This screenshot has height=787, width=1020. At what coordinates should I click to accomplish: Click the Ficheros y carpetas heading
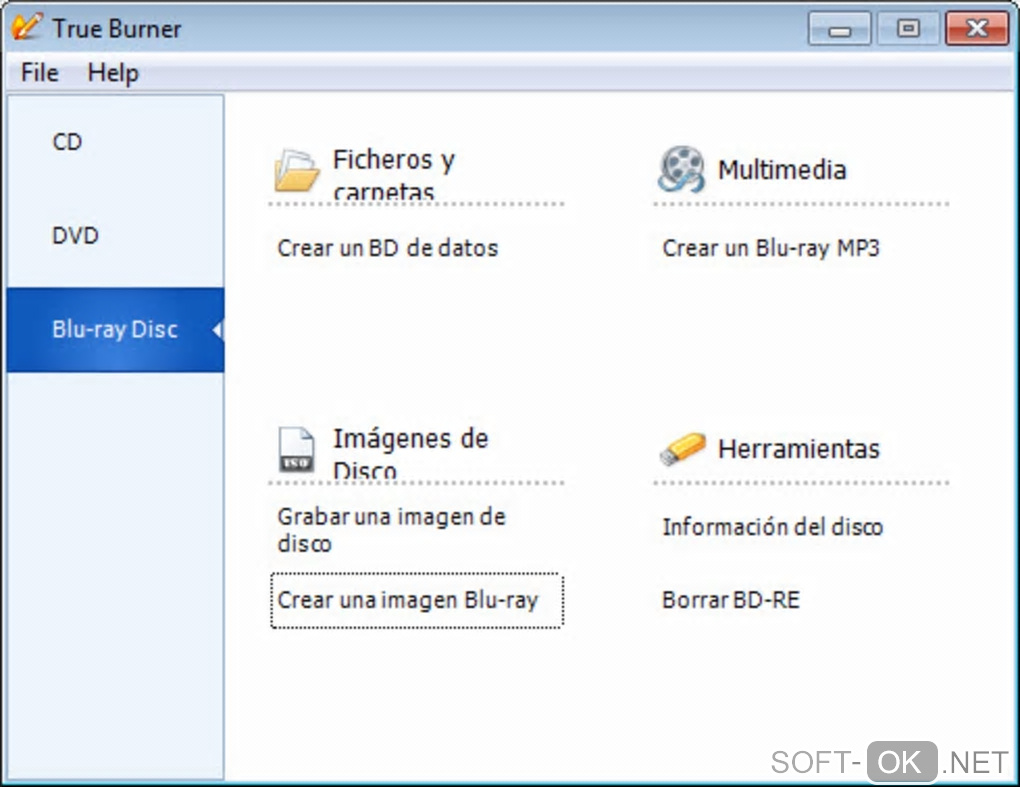pos(394,174)
